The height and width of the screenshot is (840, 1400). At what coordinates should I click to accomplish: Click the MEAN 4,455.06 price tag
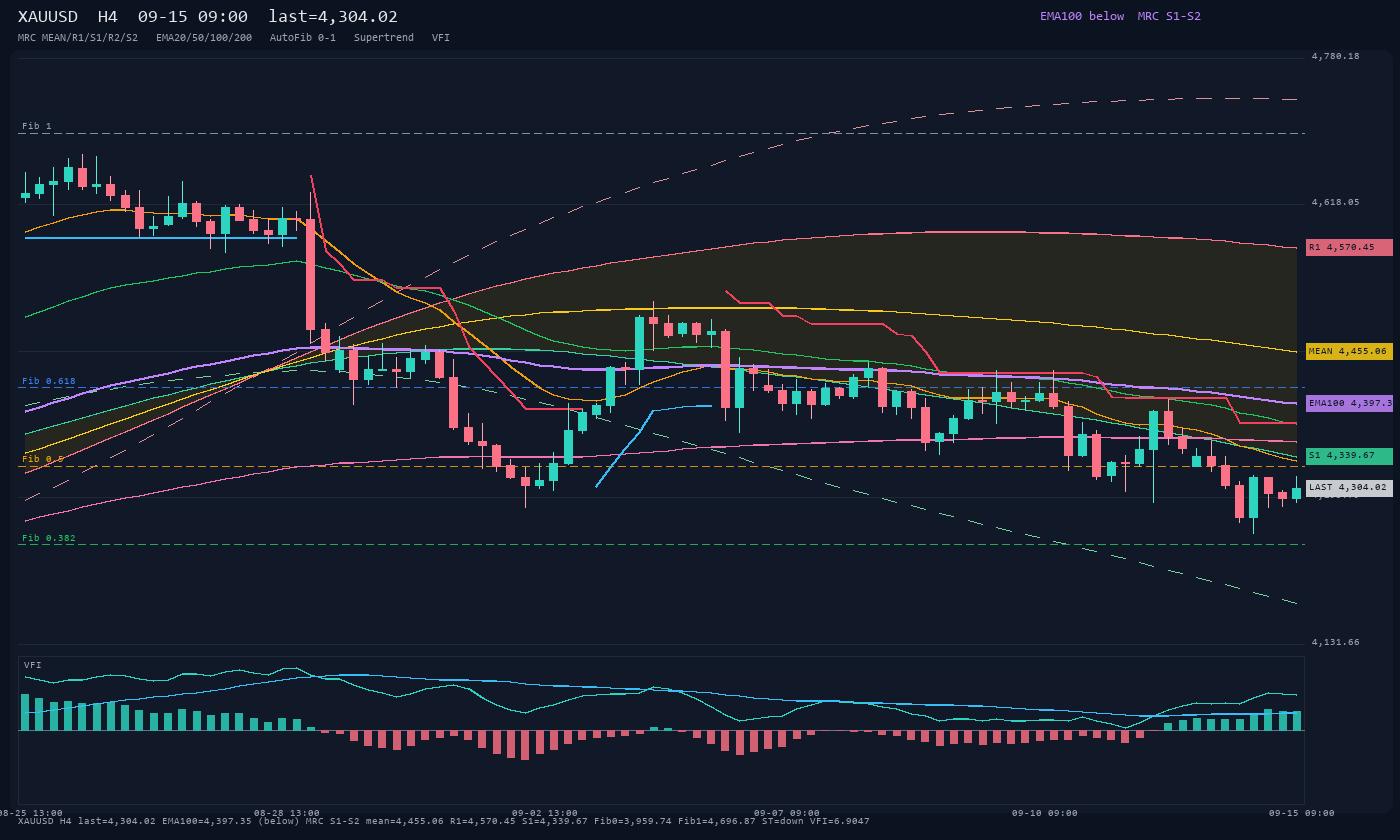[1349, 351]
